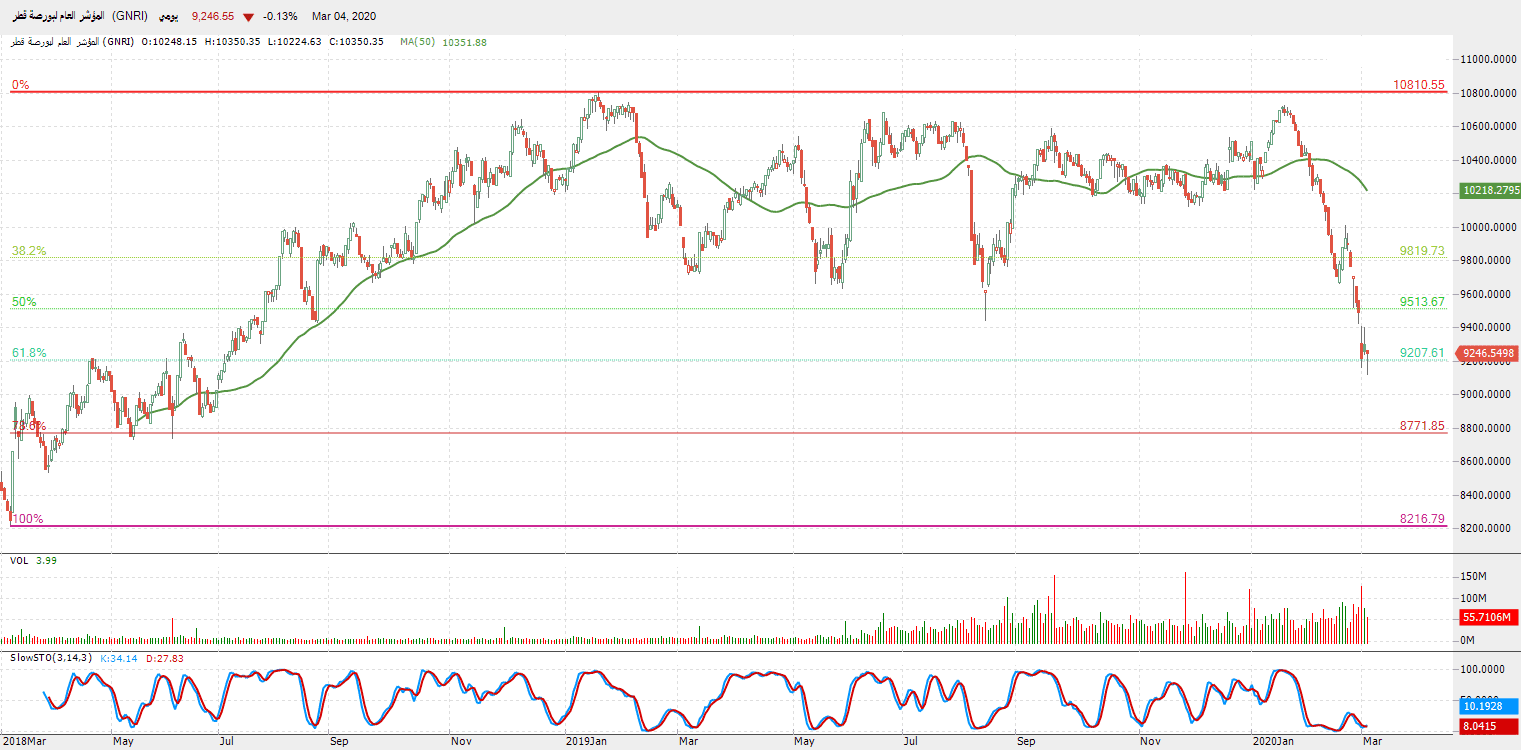
Task: Click the red 8.0415 stochastic tag
Action: pos(1490,726)
